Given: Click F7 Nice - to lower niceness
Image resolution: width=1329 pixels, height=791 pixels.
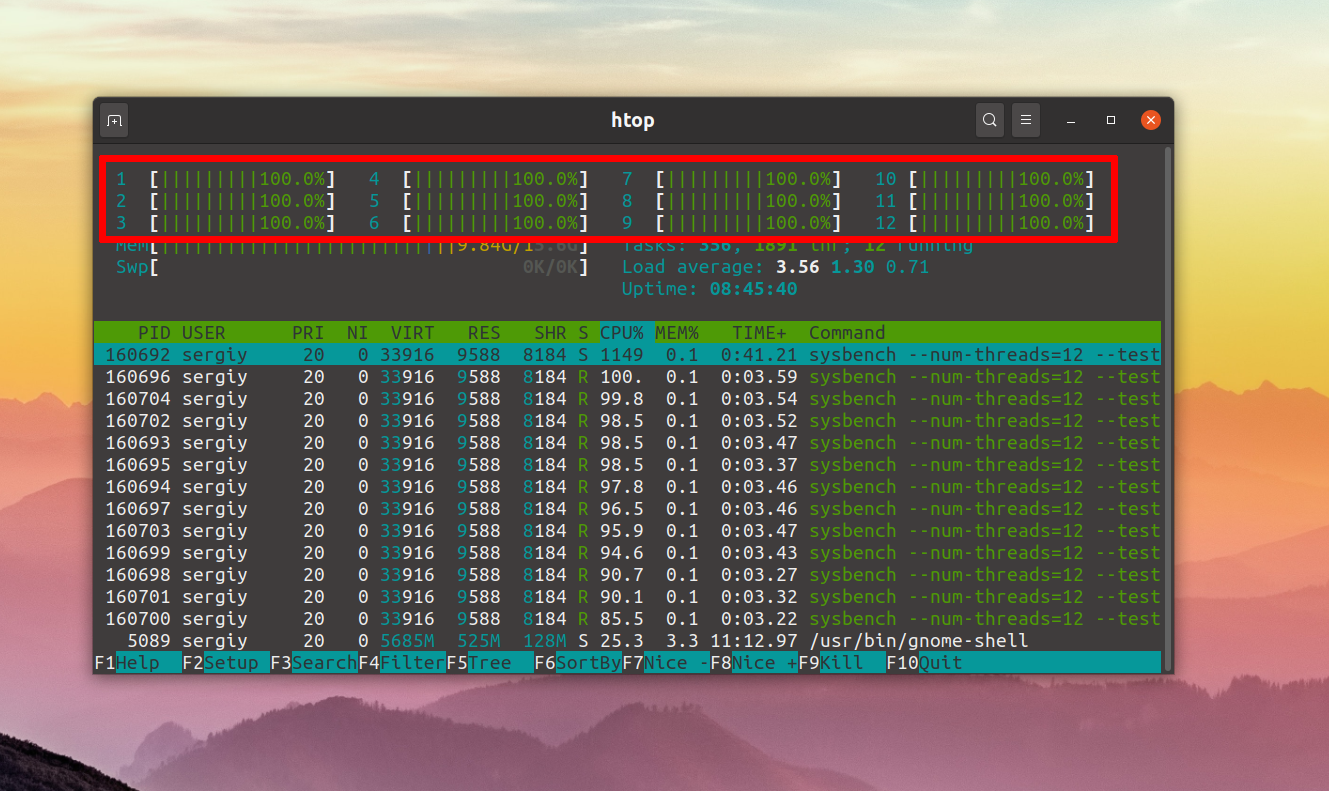Looking at the screenshot, I should (666, 663).
